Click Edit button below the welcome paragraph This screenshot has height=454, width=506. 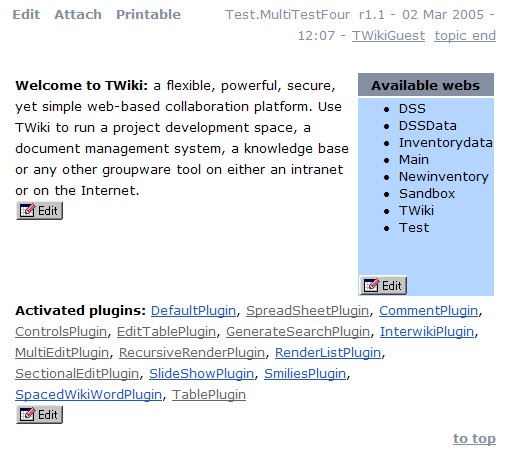point(39,211)
